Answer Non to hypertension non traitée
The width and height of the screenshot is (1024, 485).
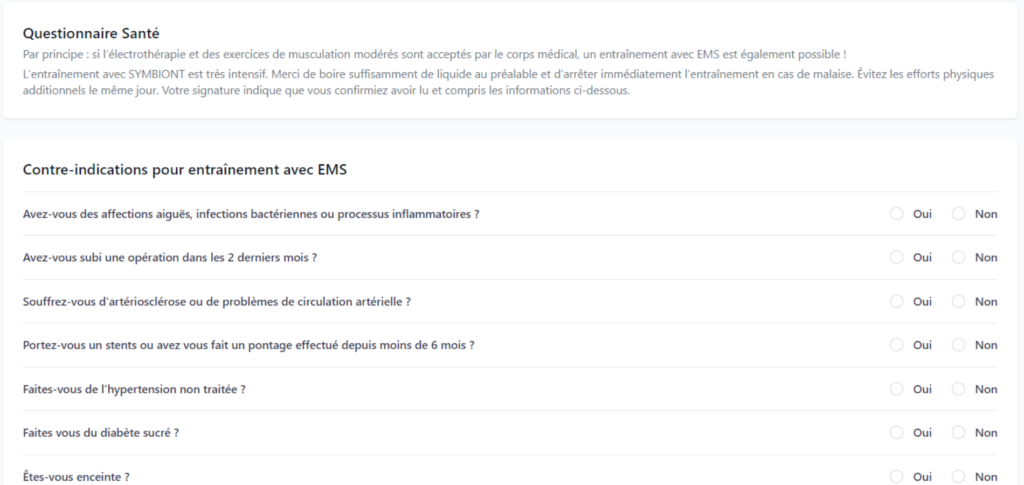958,389
